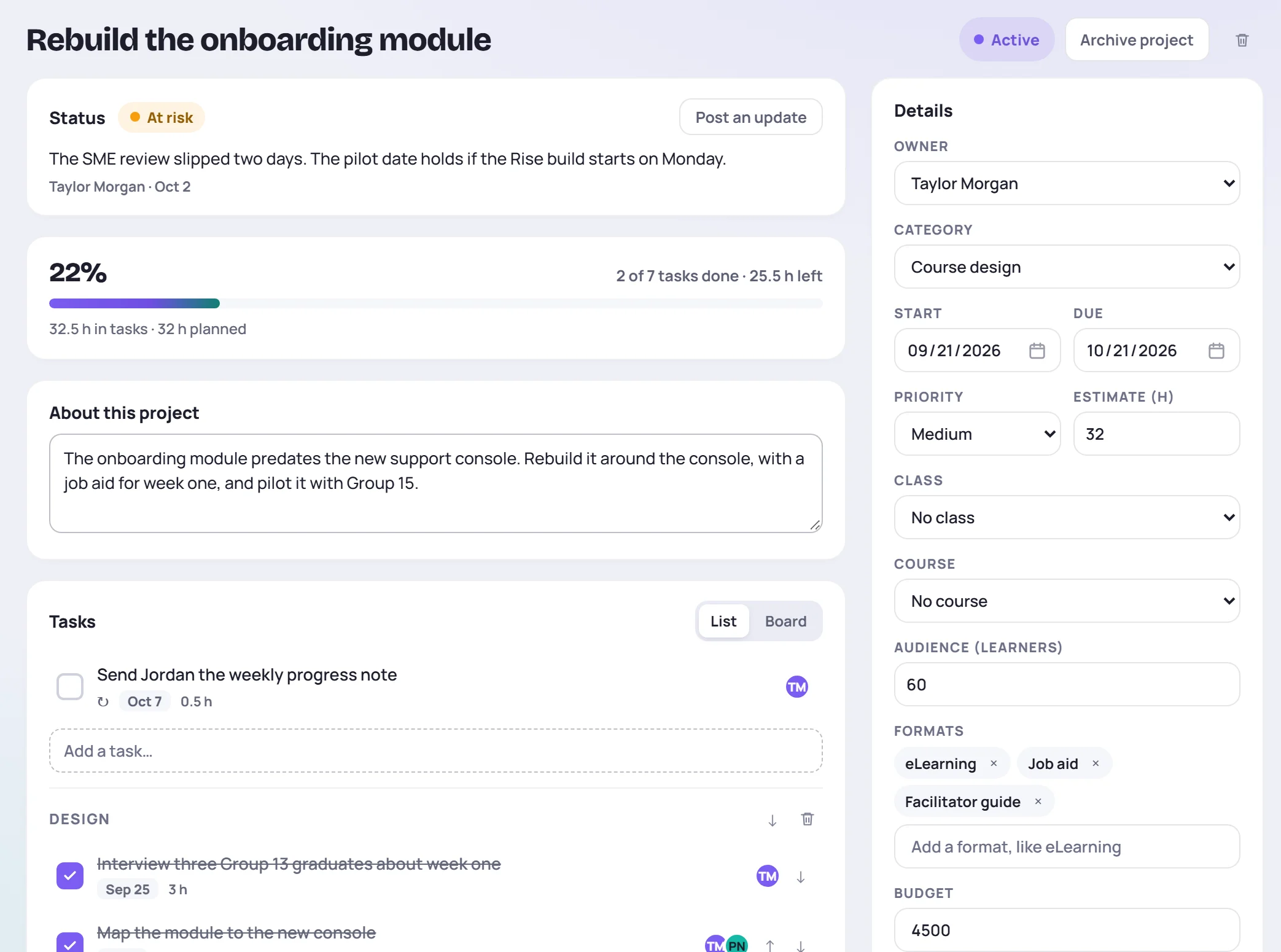The height and width of the screenshot is (952, 1281).
Task: Open the Course dropdown showing No course
Action: (1067, 601)
